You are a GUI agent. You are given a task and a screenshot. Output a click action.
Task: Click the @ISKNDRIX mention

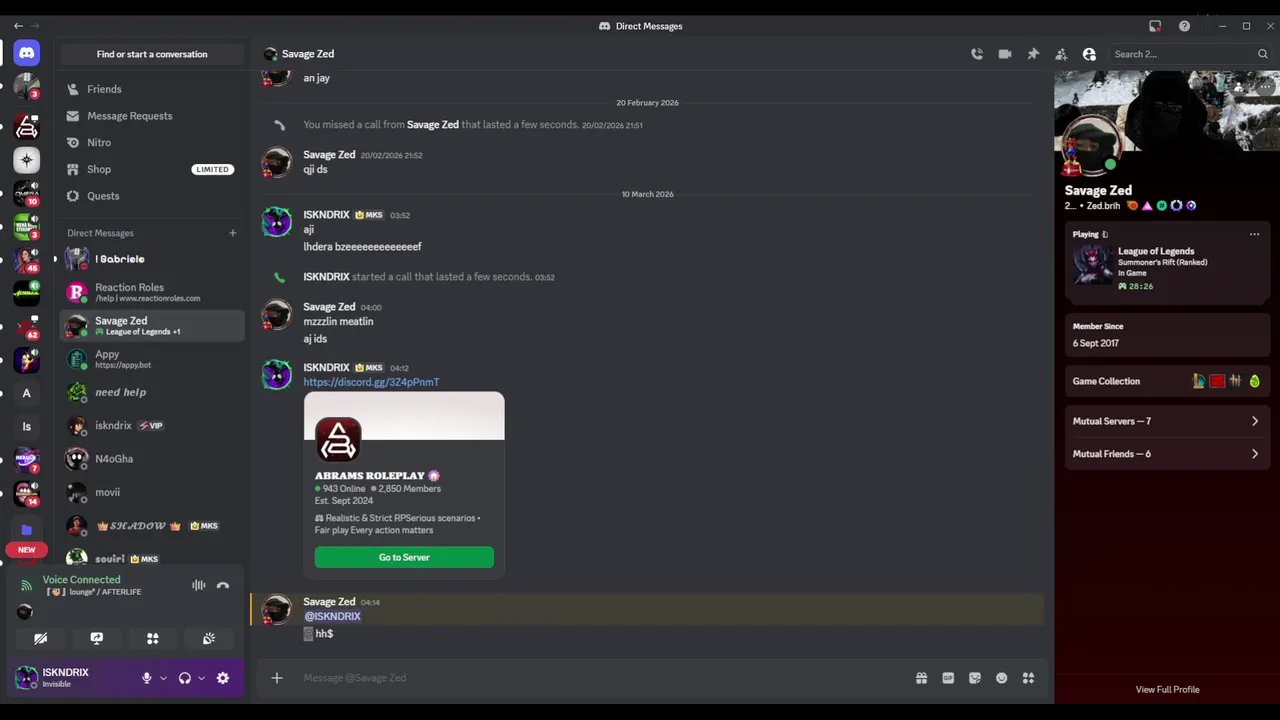click(332, 616)
